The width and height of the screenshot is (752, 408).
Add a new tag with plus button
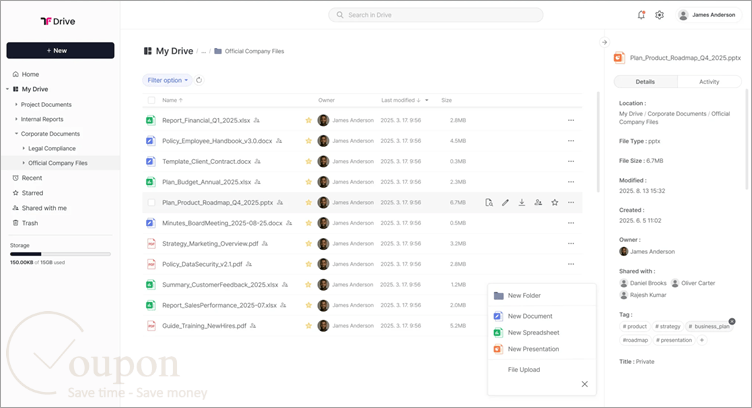click(702, 340)
